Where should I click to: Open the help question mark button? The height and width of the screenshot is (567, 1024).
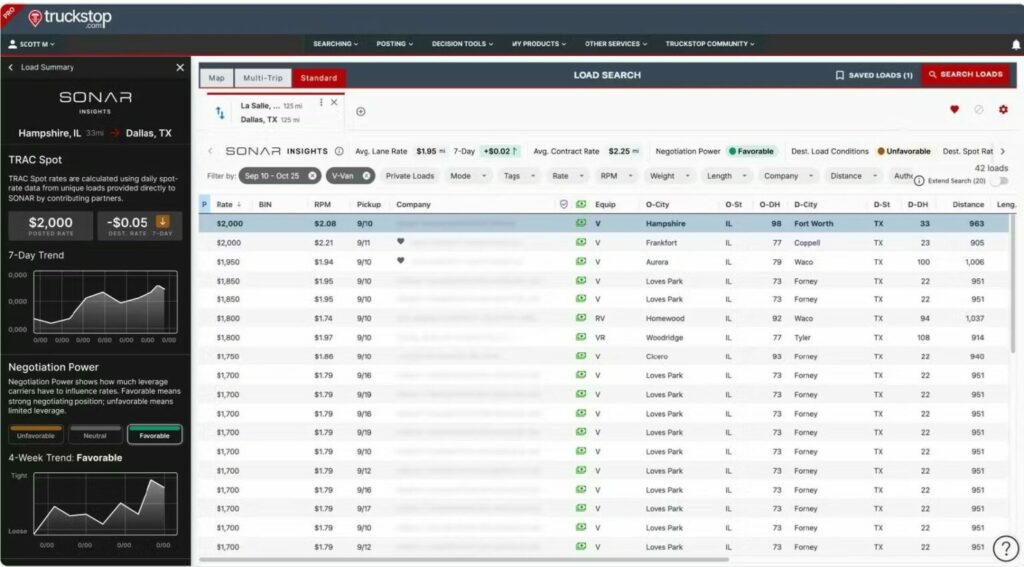click(1006, 548)
